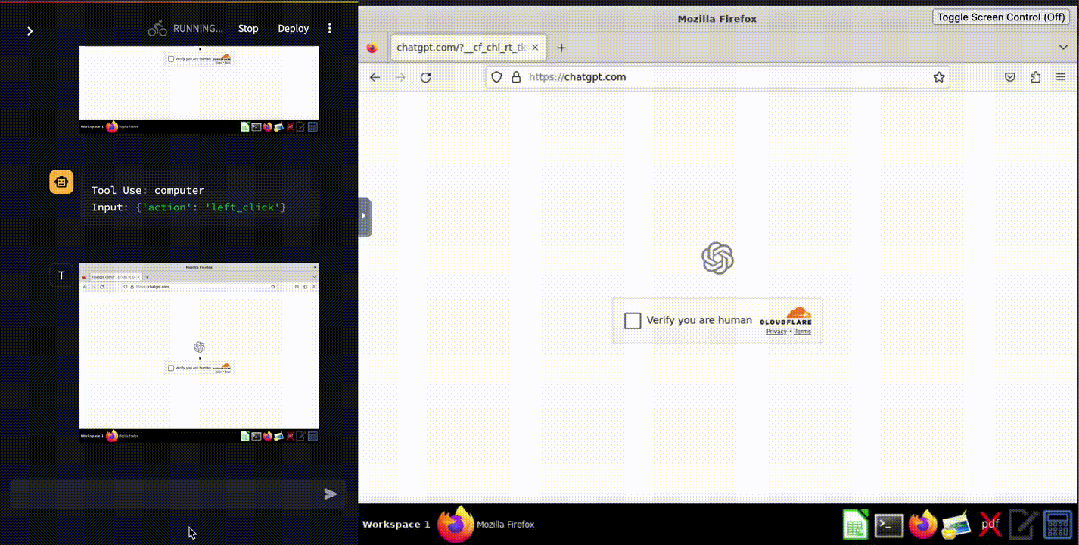Launch the terminal from the taskbar
The width and height of the screenshot is (1079, 545).
pos(889,524)
